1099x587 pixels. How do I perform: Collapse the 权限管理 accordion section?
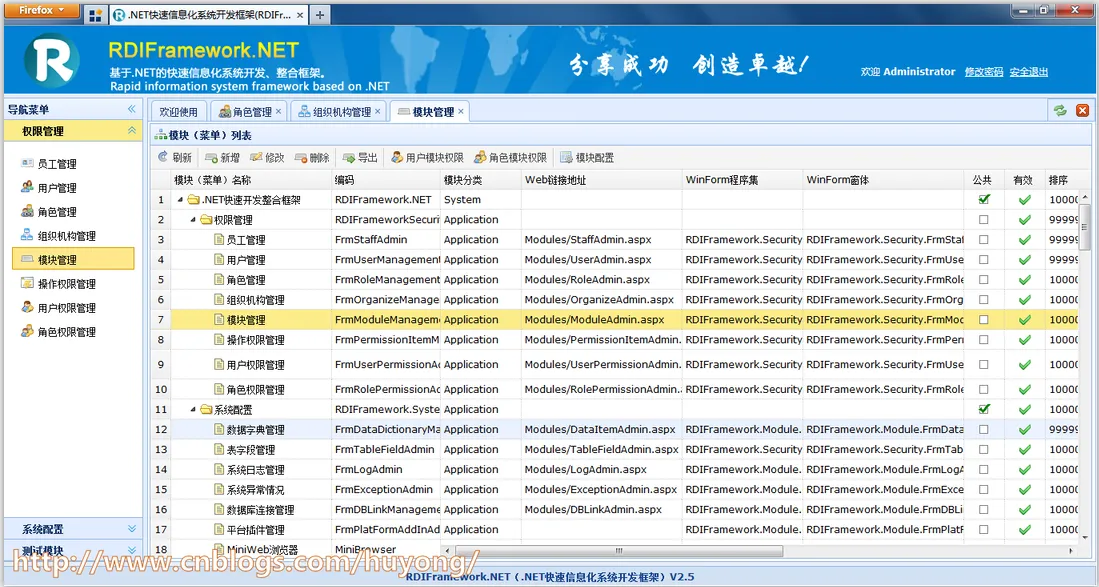(132, 131)
